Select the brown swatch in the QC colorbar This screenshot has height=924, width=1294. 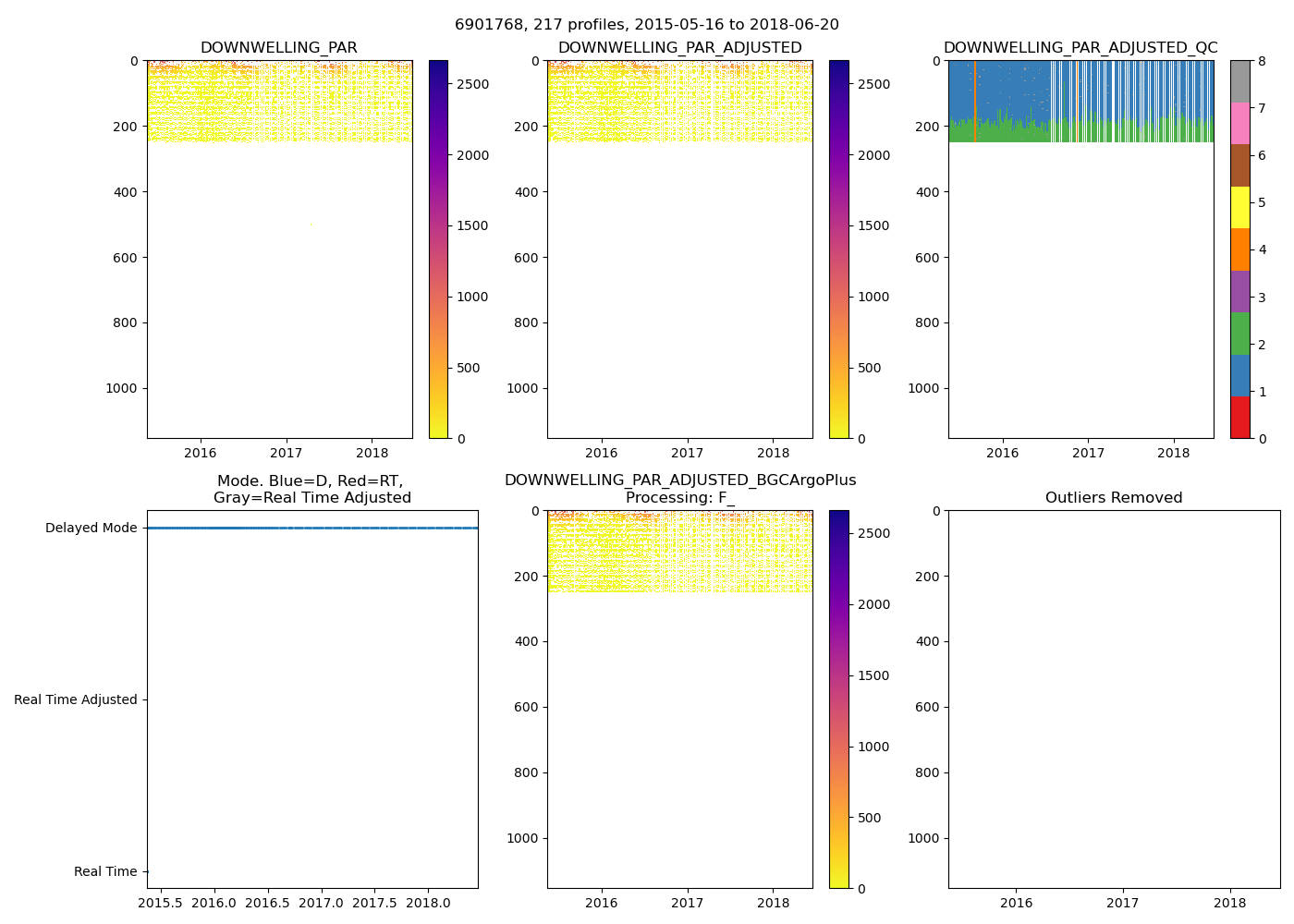point(1239,165)
